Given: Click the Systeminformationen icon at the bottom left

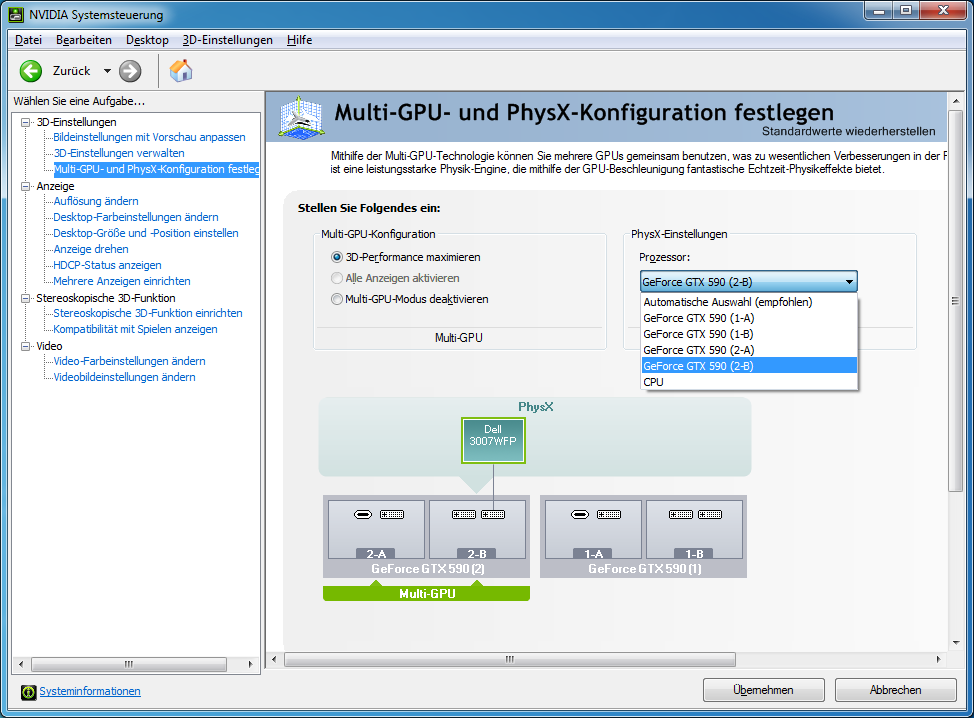Looking at the screenshot, I should (29, 692).
